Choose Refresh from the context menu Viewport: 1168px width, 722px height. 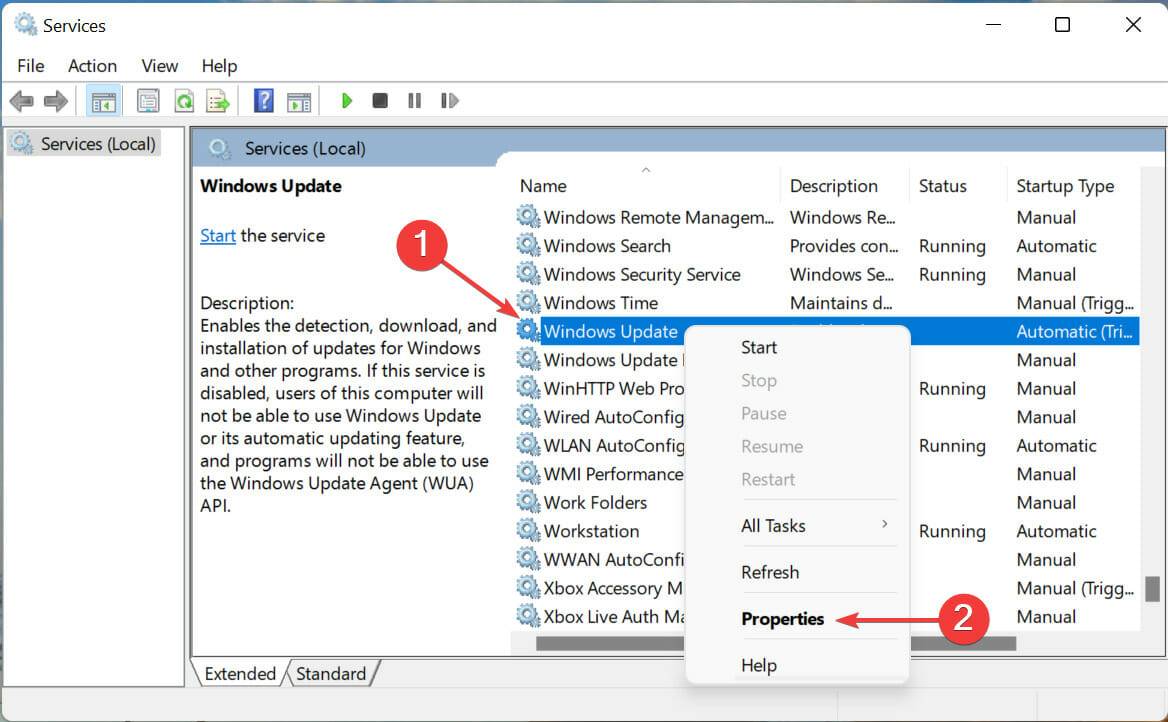click(x=769, y=571)
